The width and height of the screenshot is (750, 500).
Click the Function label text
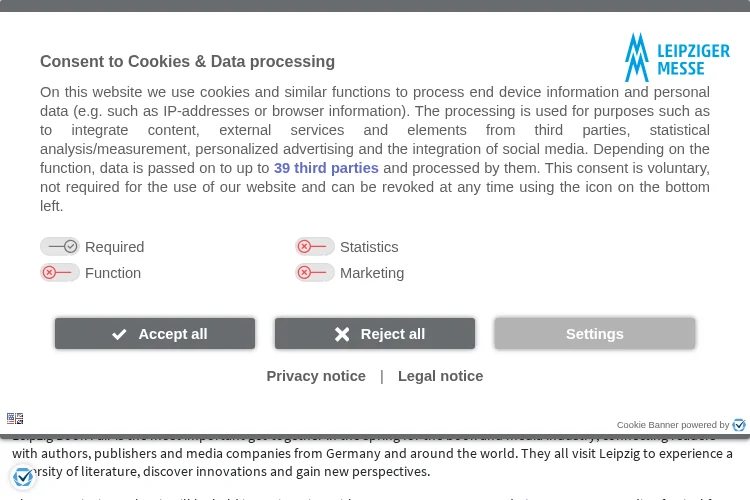[x=113, y=273]
